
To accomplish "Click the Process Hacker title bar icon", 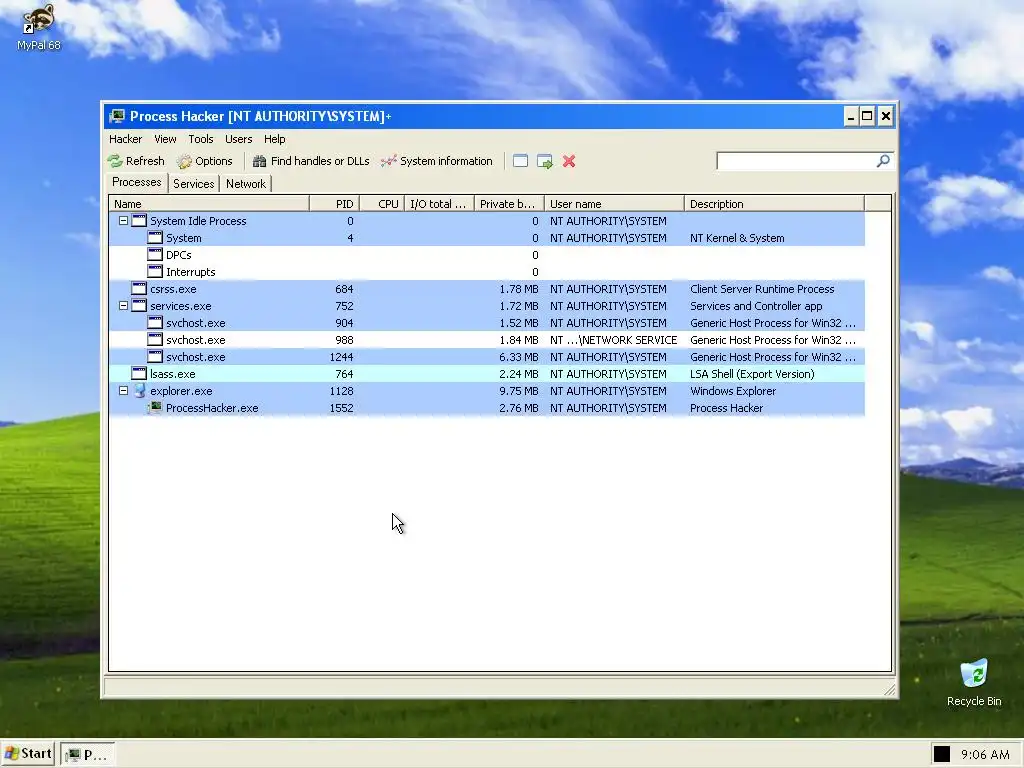I will pos(118,116).
